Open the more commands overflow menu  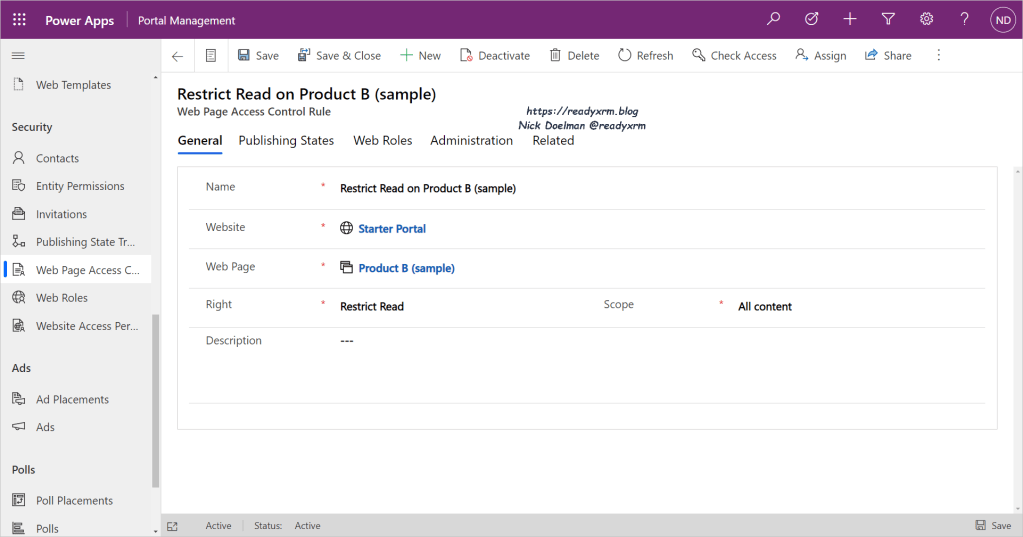point(938,56)
